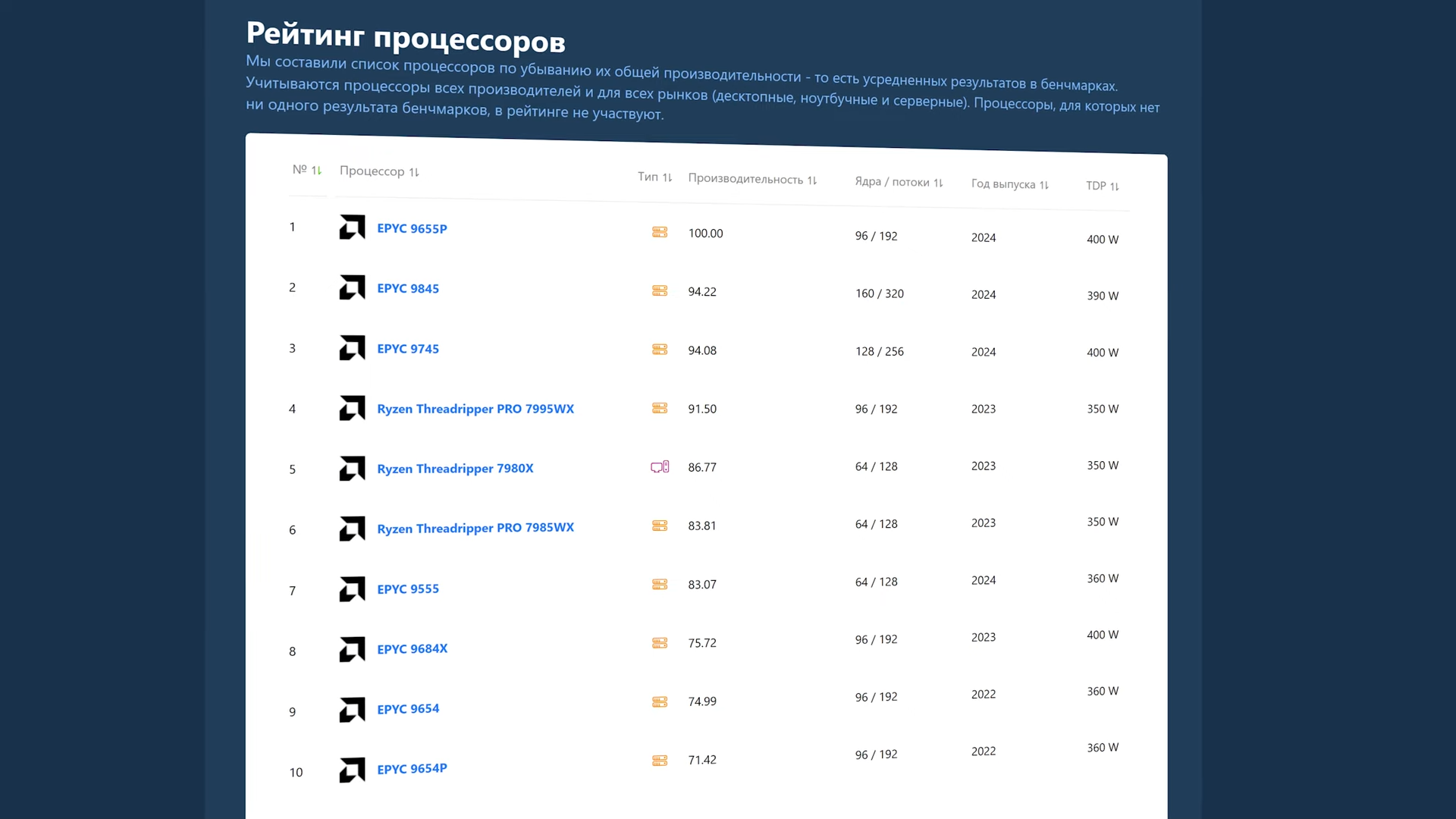1456x819 pixels.
Task: Click server type icon for EPYC 9684X
Action: [x=660, y=643]
